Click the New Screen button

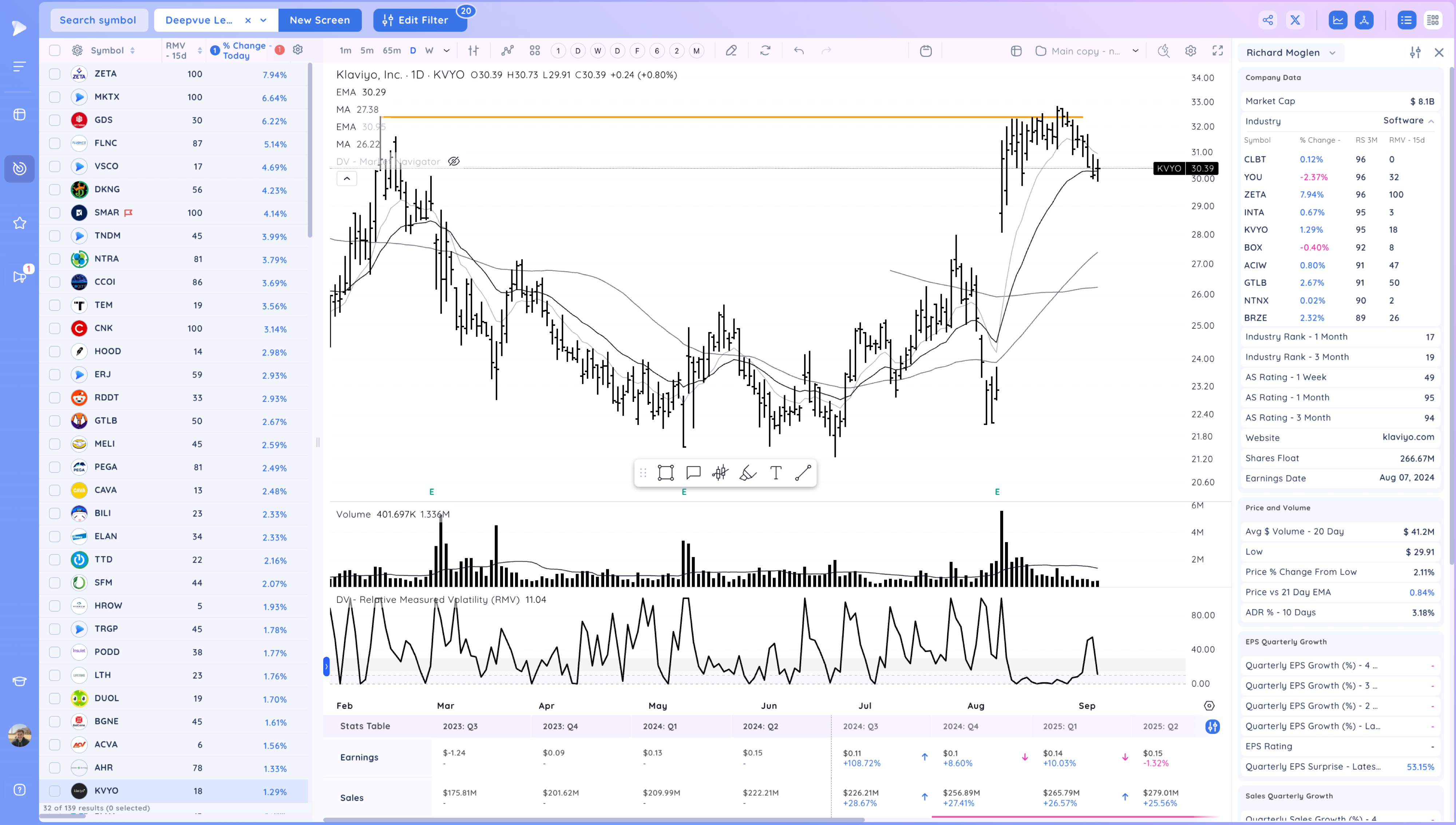(319, 20)
